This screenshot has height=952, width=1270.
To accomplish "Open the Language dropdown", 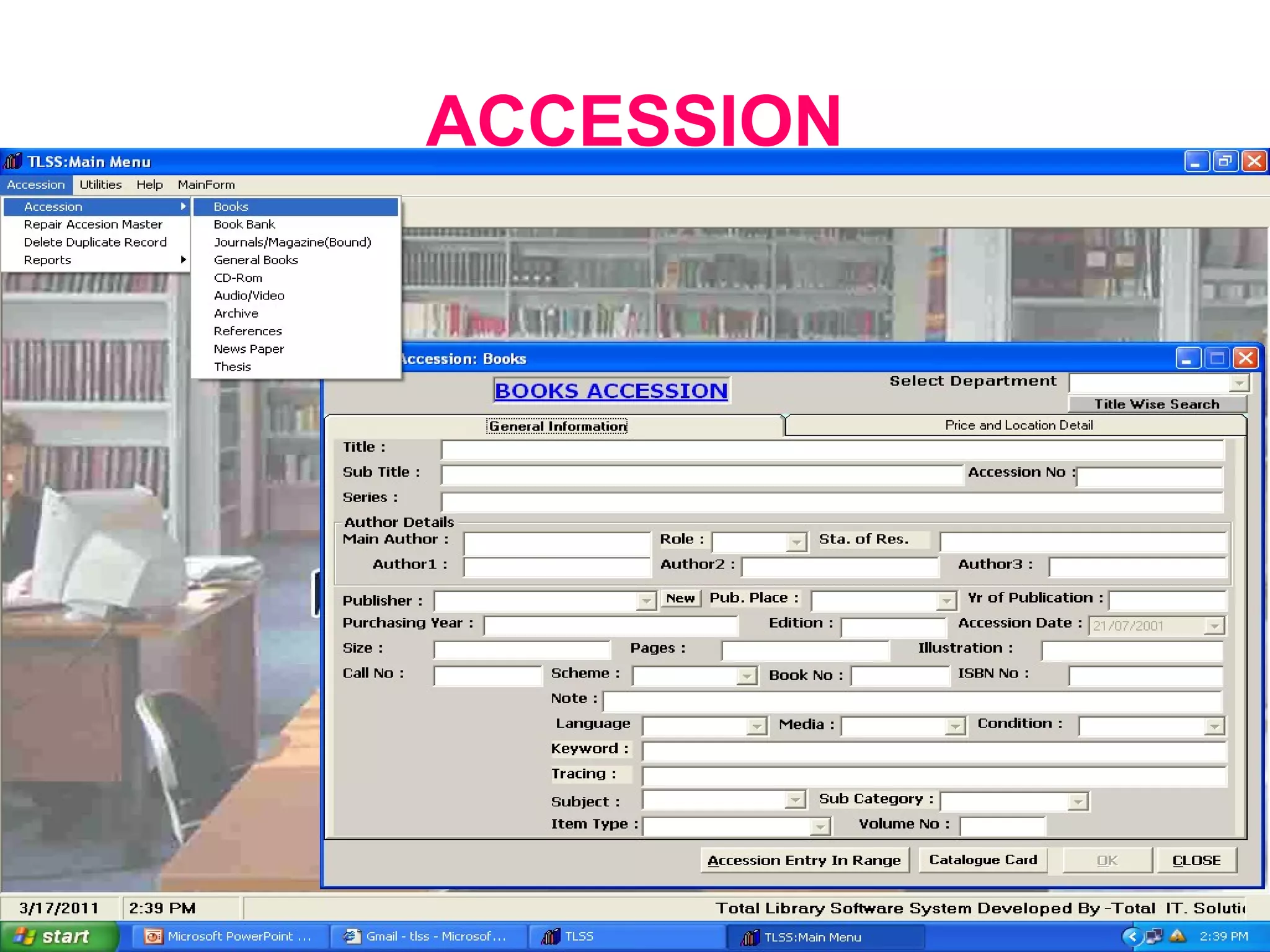I will [757, 726].
